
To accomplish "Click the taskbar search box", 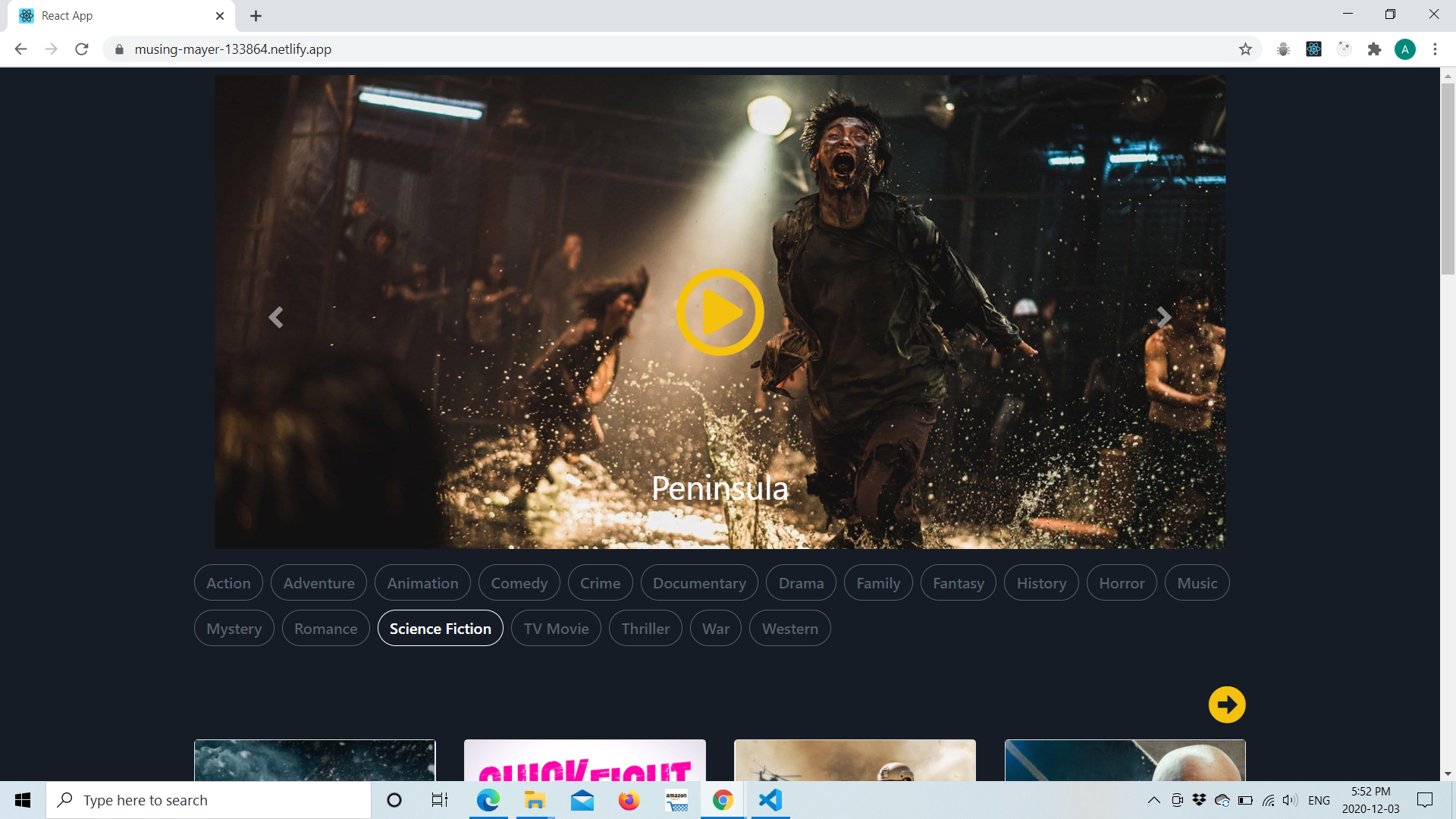I will click(209, 800).
